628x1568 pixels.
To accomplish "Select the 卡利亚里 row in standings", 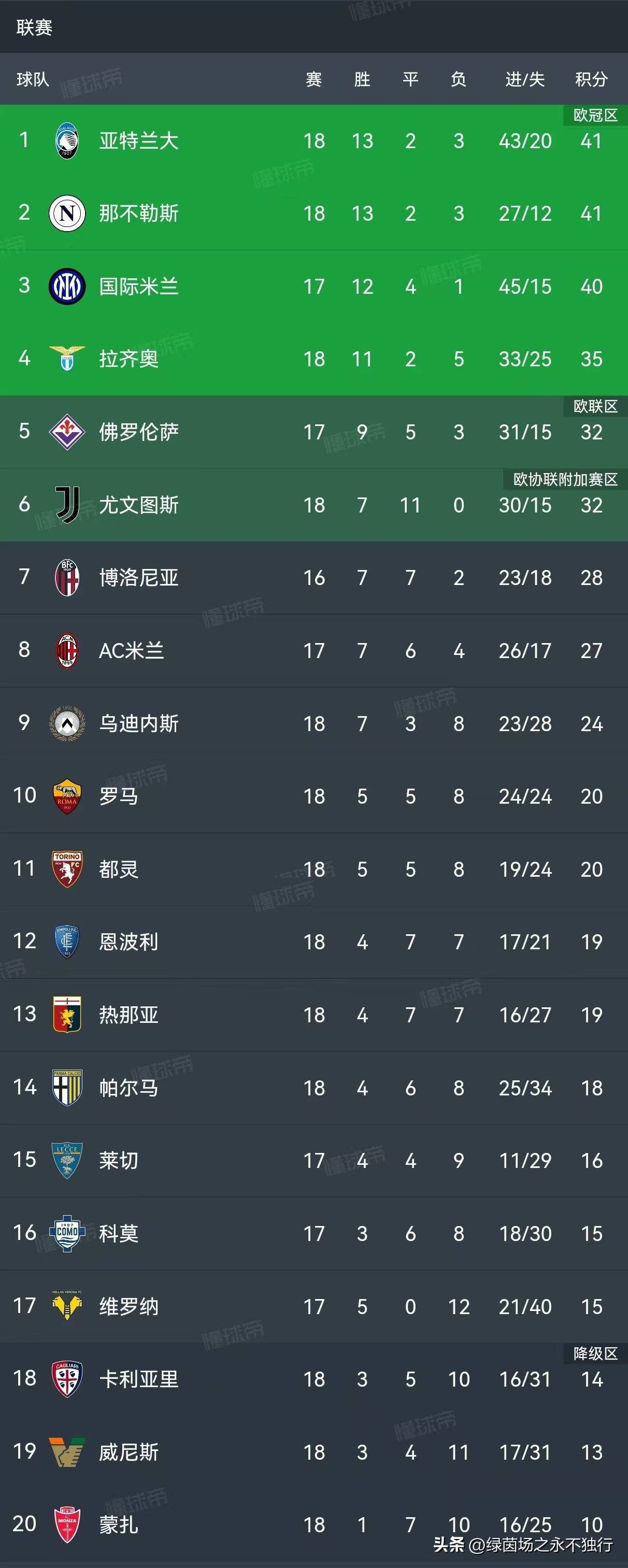I will pyautogui.click(x=314, y=1379).
